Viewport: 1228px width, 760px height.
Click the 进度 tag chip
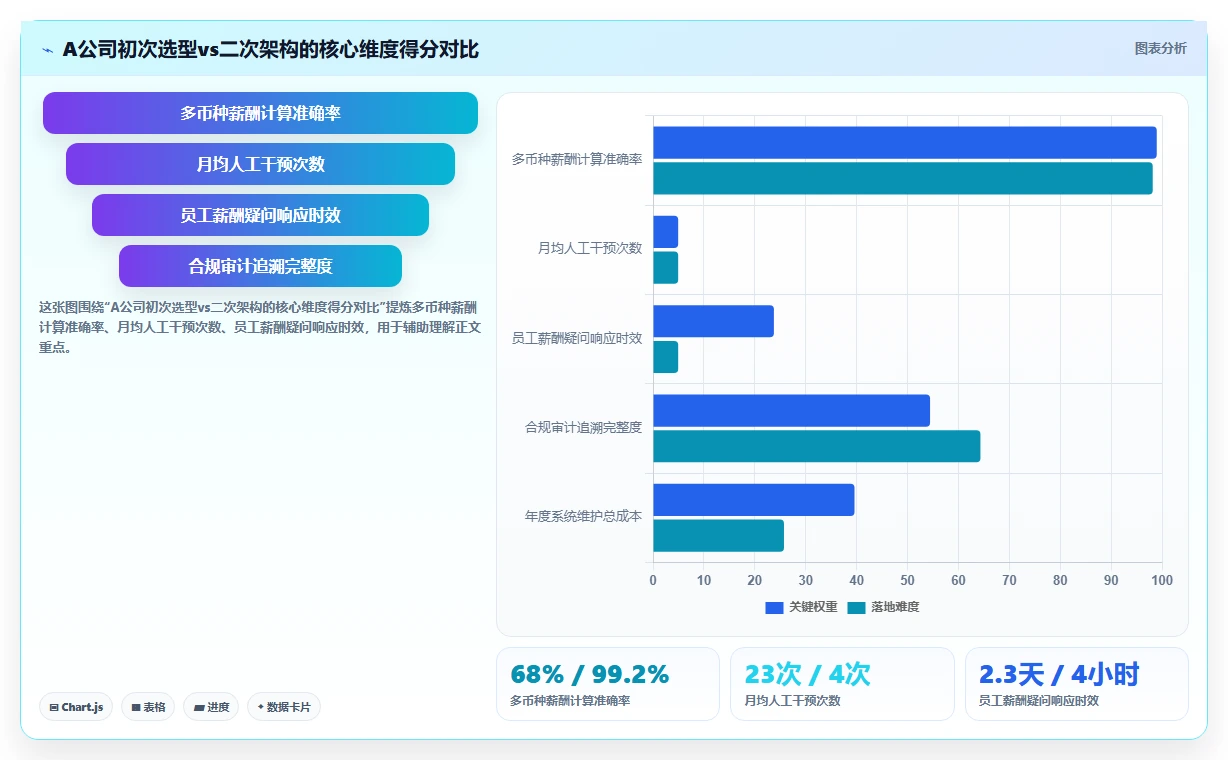point(211,707)
